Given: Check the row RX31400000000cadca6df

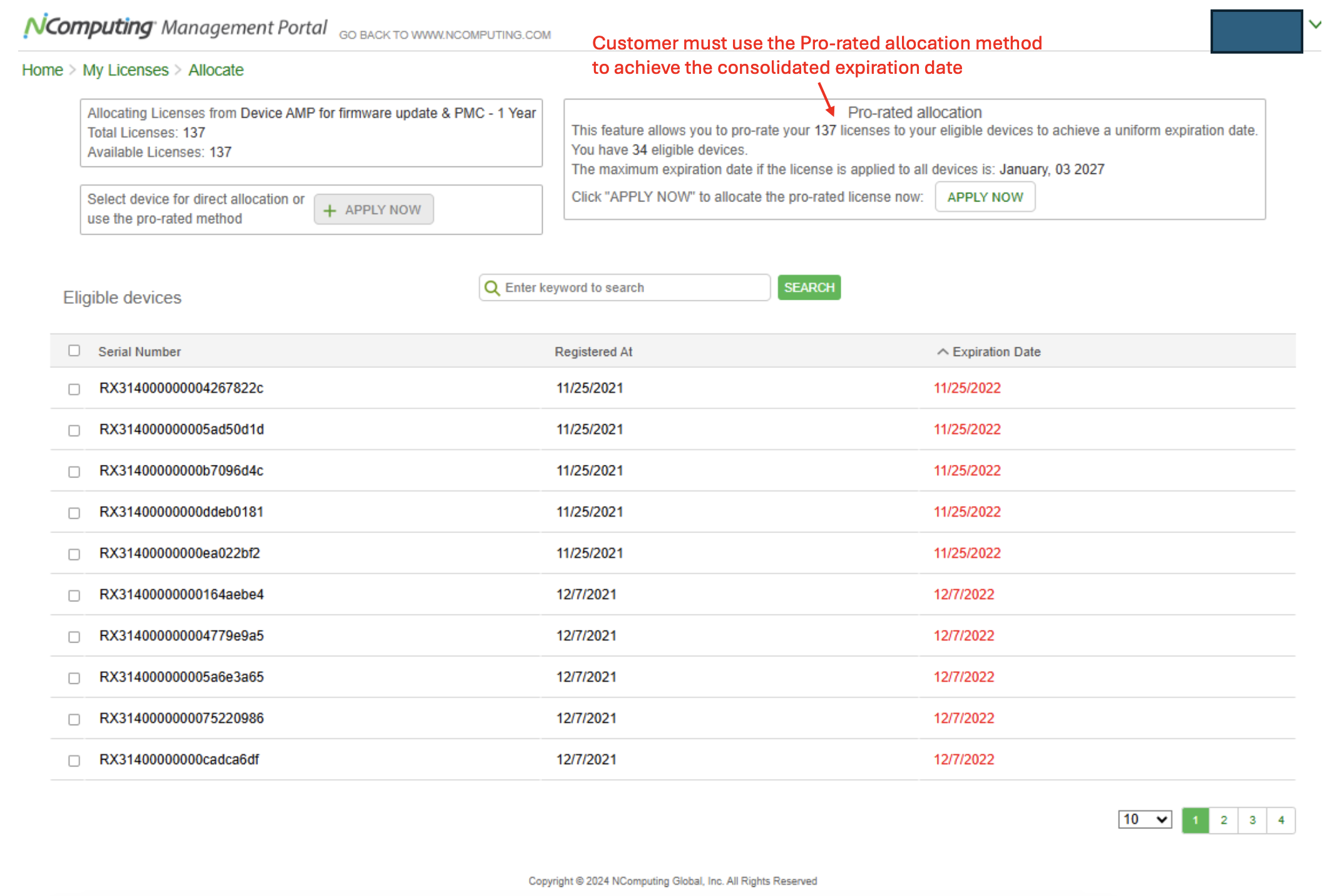Looking at the screenshot, I should (74, 760).
